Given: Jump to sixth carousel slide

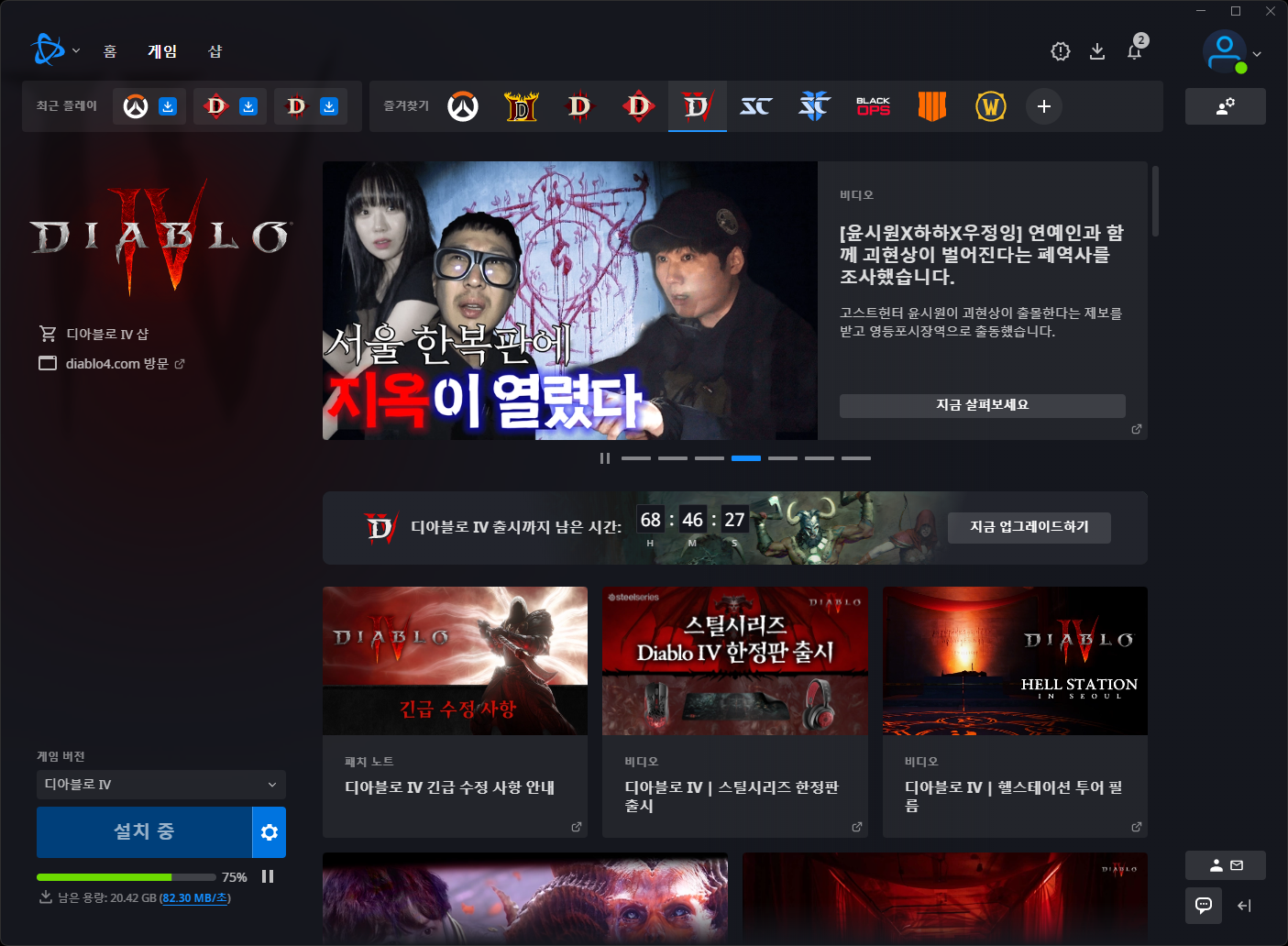Looking at the screenshot, I should point(820,458).
